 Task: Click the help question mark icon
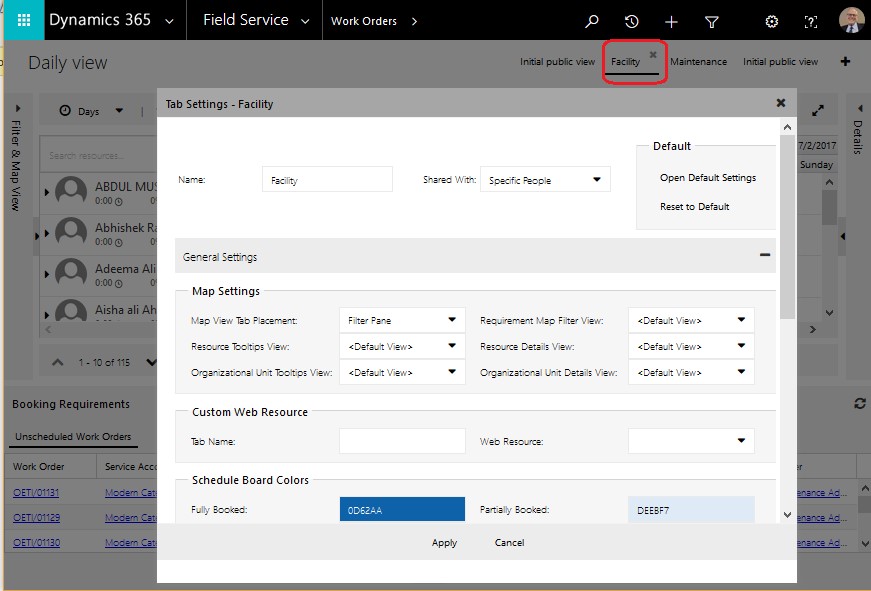click(x=811, y=22)
